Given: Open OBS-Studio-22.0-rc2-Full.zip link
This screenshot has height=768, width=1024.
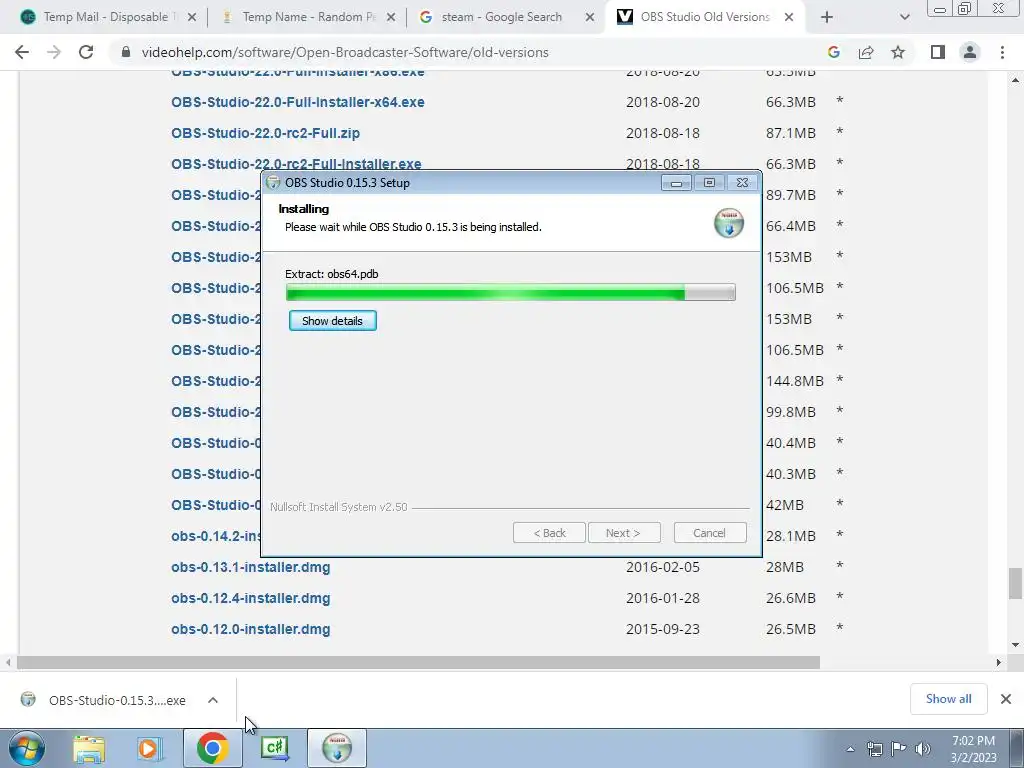Looking at the screenshot, I should pyautogui.click(x=265, y=133).
